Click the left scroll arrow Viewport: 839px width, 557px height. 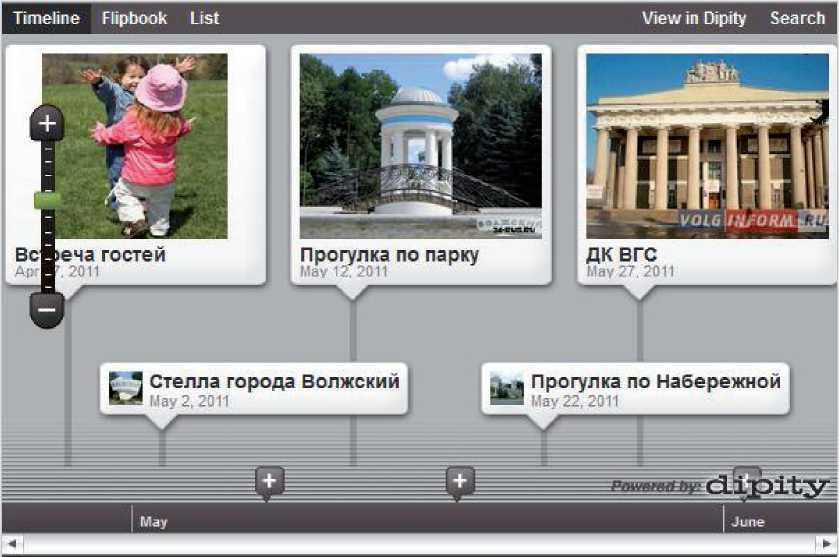(x=13, y=544)
